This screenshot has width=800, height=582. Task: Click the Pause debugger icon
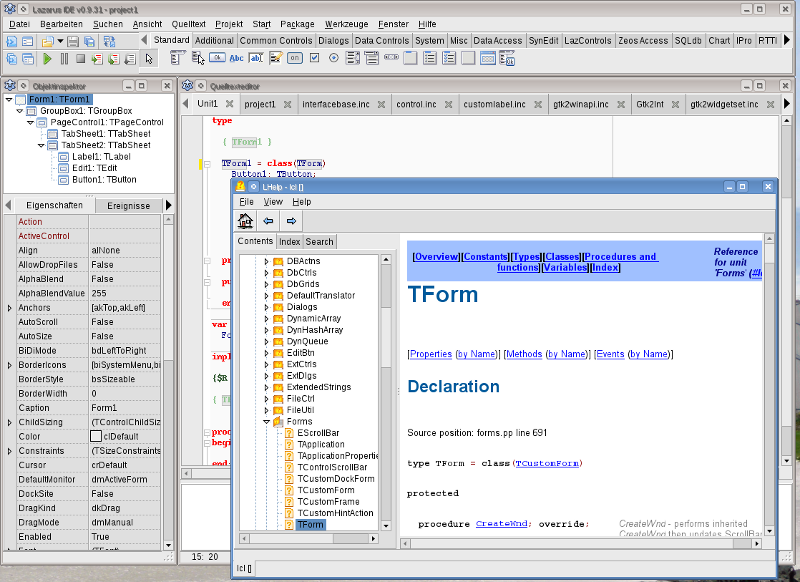[x=64, y=59]
